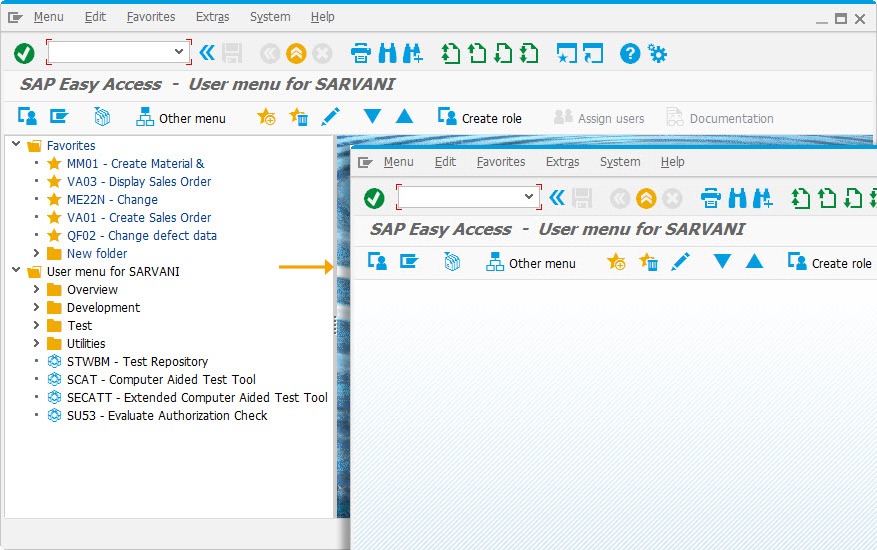Click Move Favorites Up triangle in the back window
This screenshot has height=550, width=877.
[404, 116]
